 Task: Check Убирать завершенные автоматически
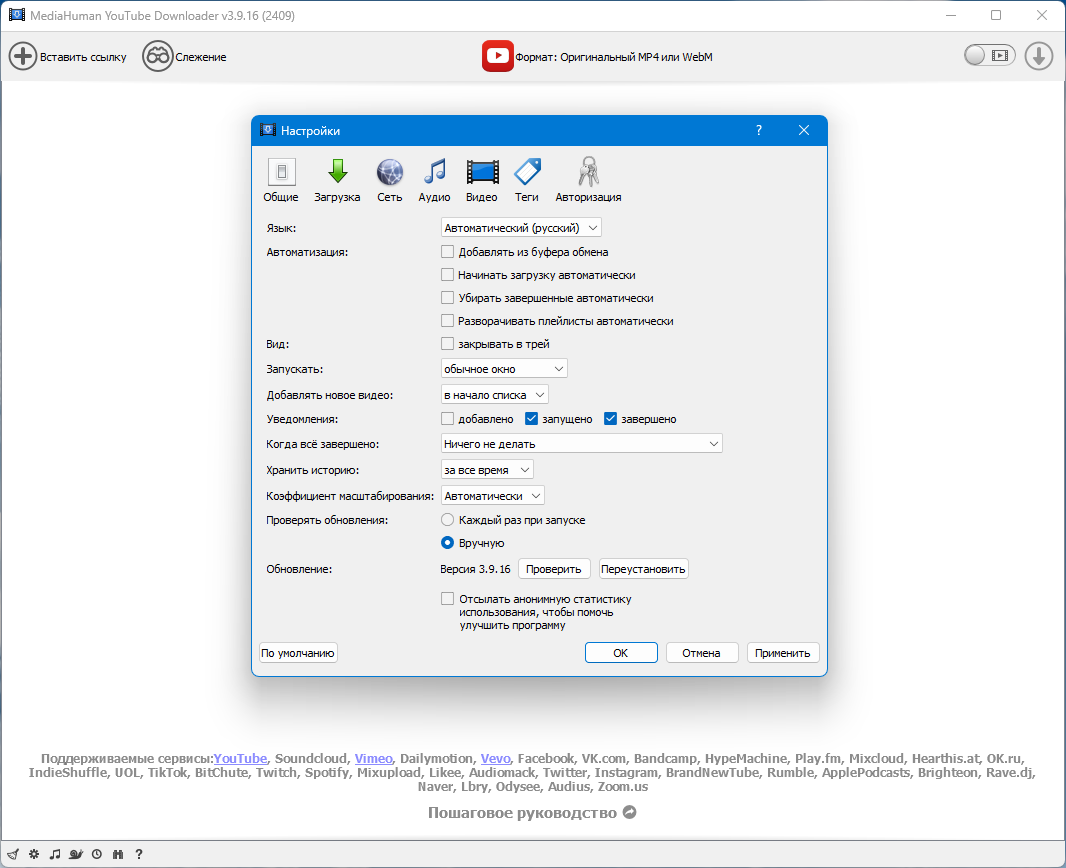click(x=447, y=298)
